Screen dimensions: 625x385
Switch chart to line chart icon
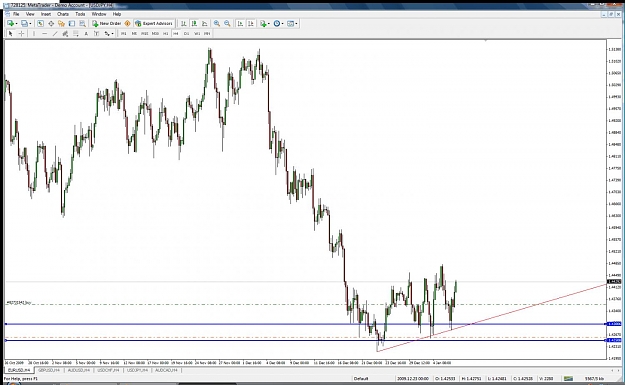click(x=205, y=24)
